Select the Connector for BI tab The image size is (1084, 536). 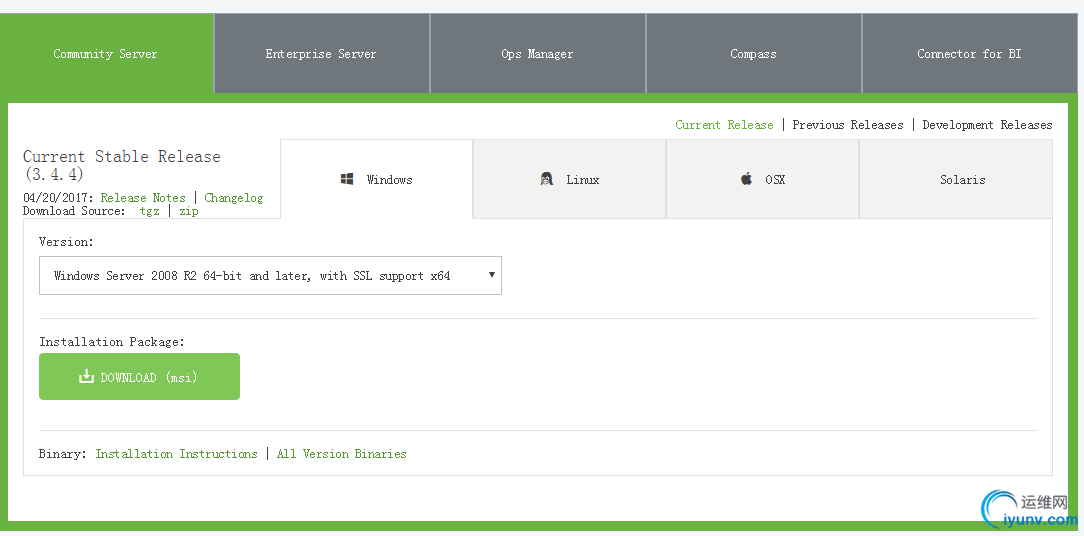[x=969, y=53]
